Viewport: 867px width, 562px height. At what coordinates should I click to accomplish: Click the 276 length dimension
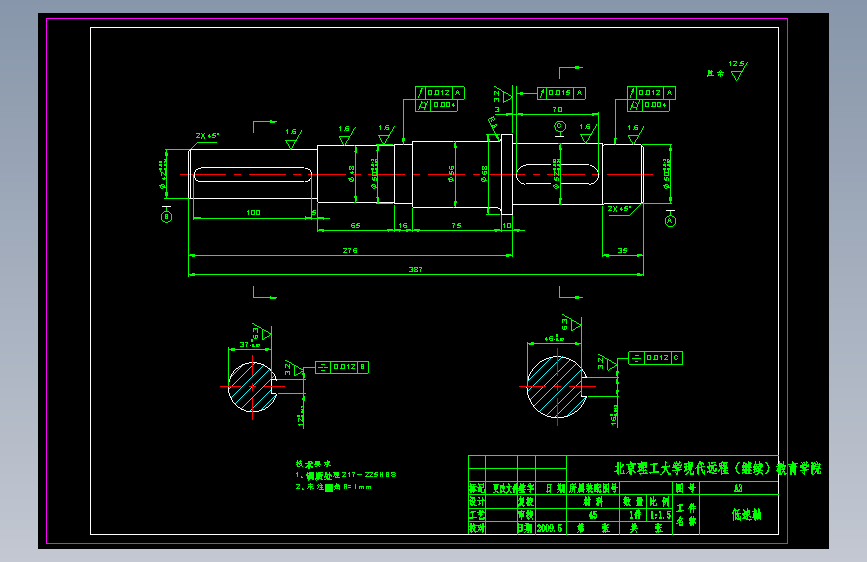pos(349,251)
